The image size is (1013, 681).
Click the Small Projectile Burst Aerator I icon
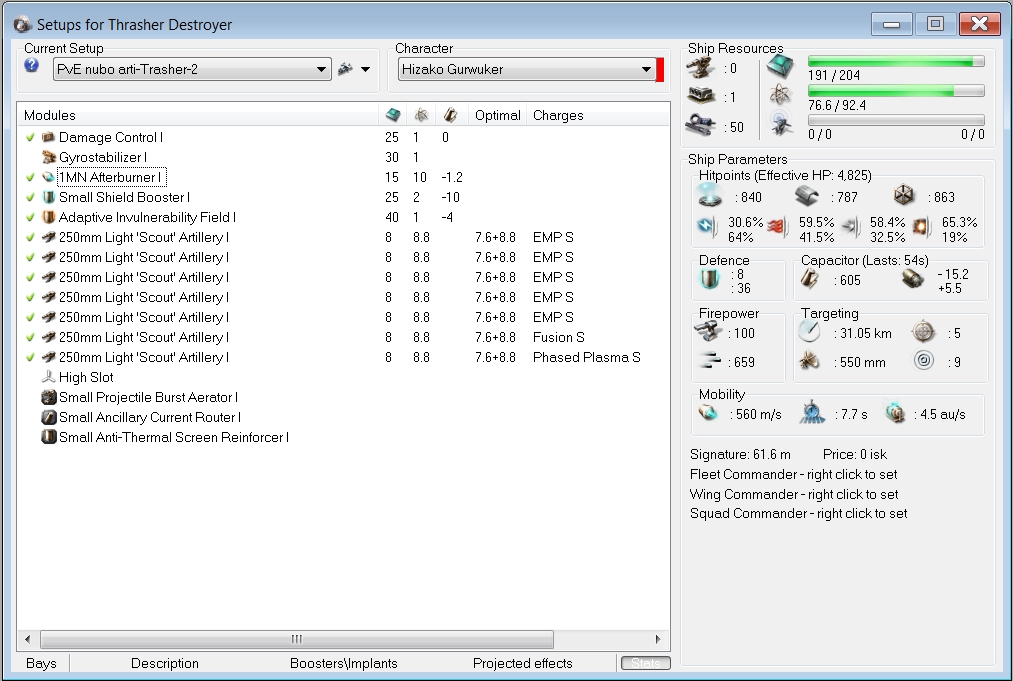pyautogui.click(x=48, y=397)
